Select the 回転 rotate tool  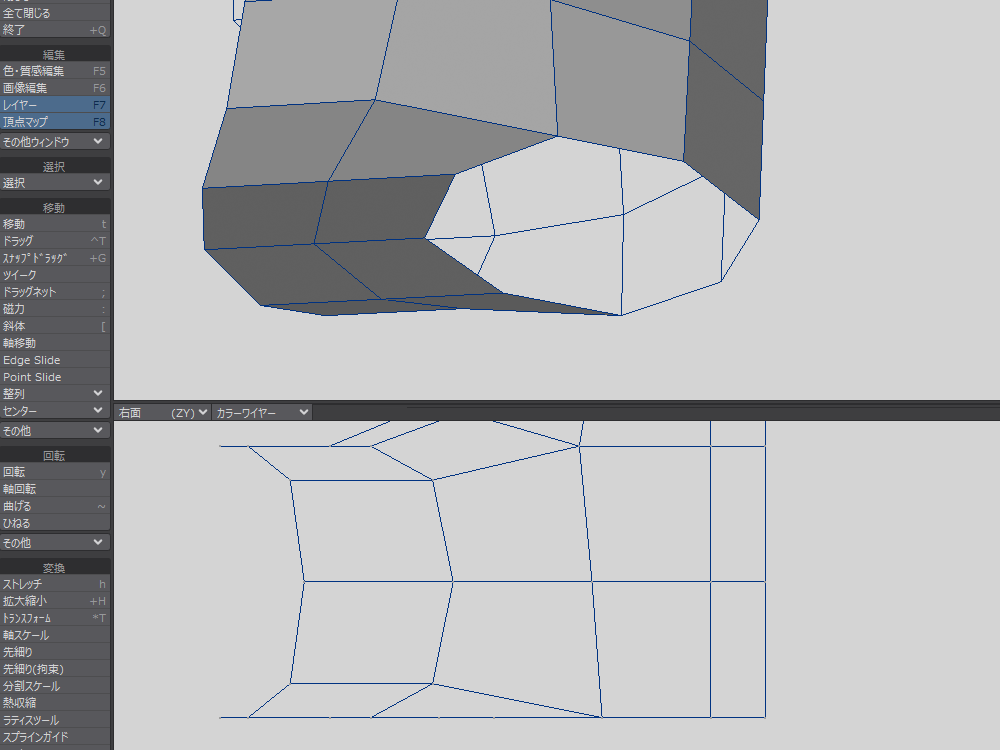coord(54,472)
